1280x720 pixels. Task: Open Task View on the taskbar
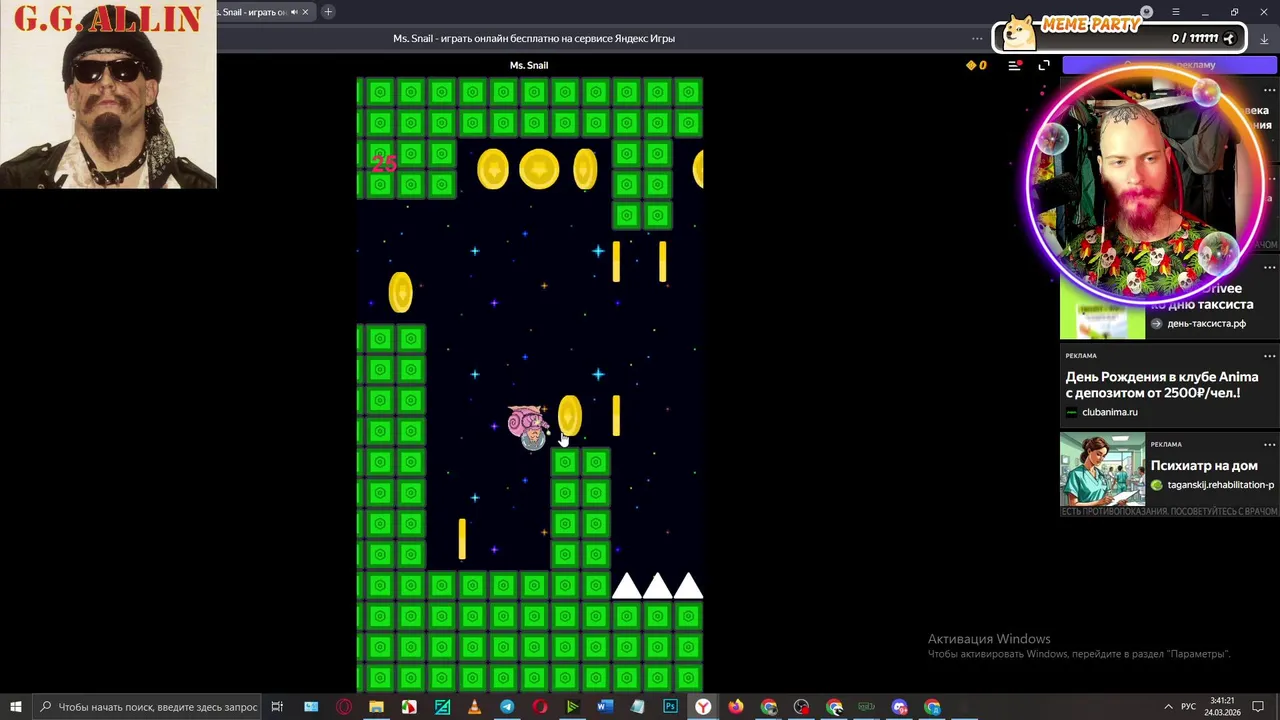pyautogui.click(x=277, y=707)
